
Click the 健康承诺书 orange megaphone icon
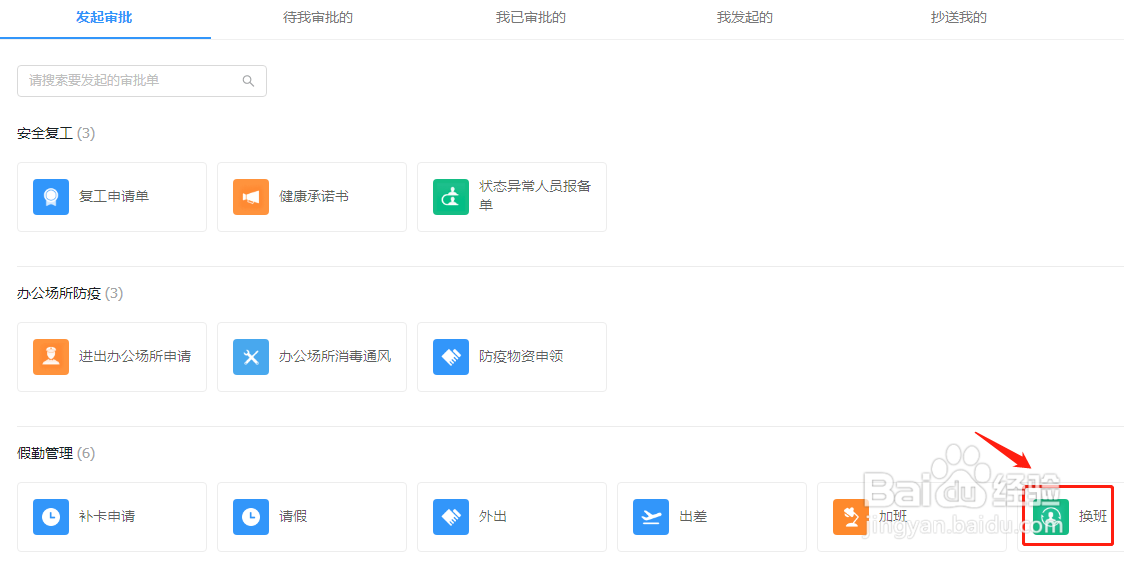[251, 197]
